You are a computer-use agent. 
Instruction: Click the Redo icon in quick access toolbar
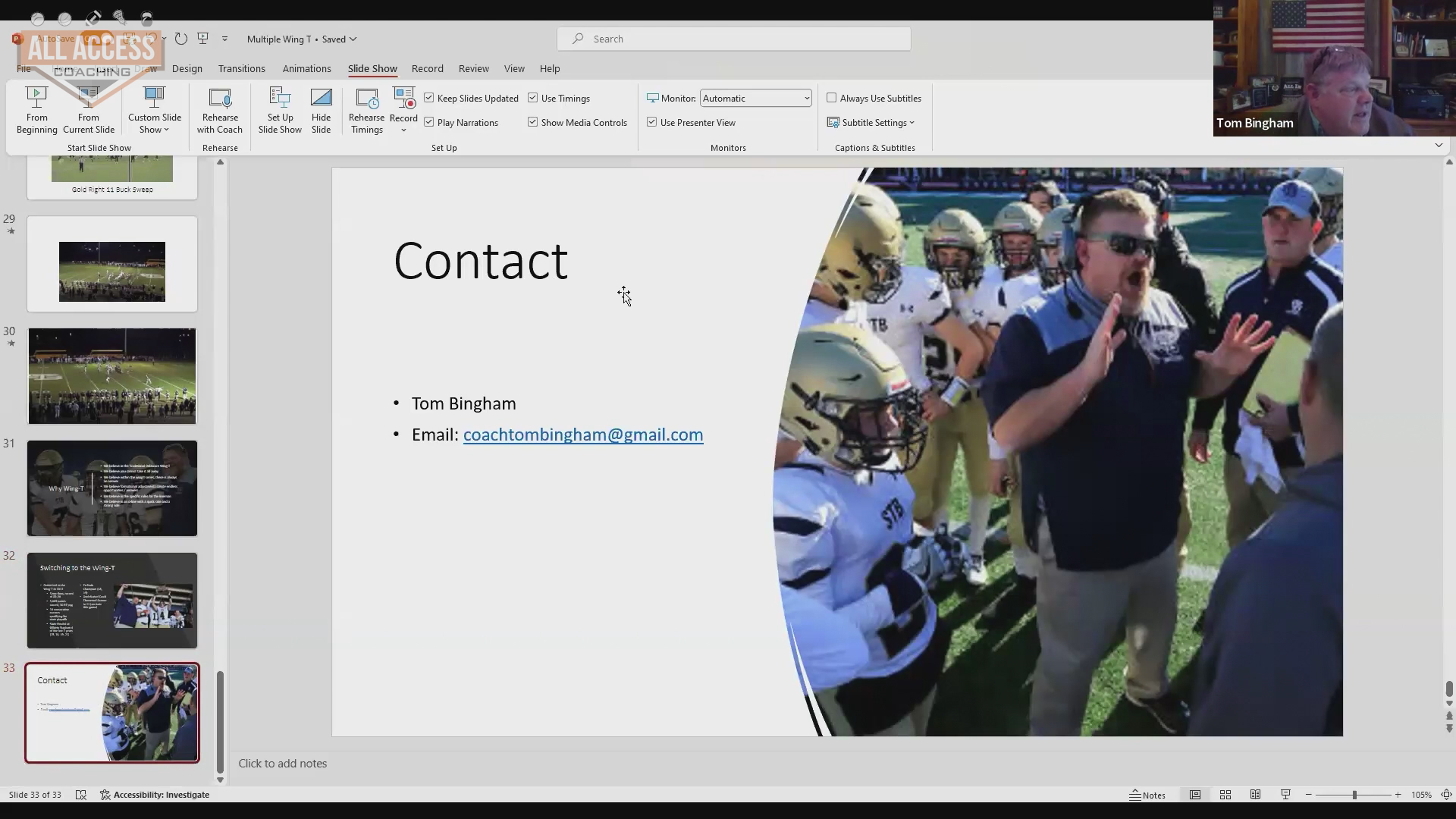click(180, 39)
